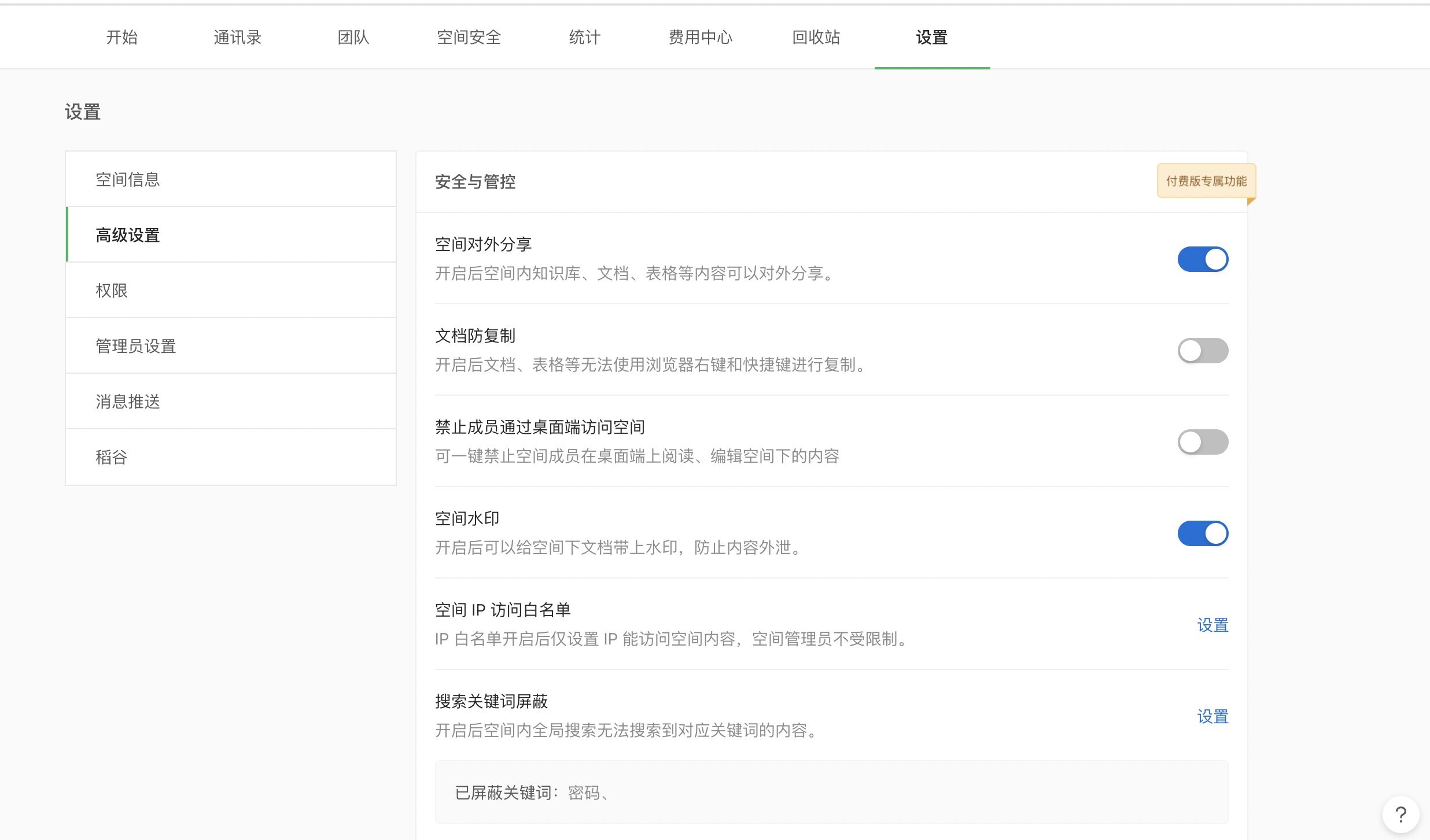This screenshot has width=1430, height=840.
Task: Open the 权限 sidebar item
Action: [231, 290]
